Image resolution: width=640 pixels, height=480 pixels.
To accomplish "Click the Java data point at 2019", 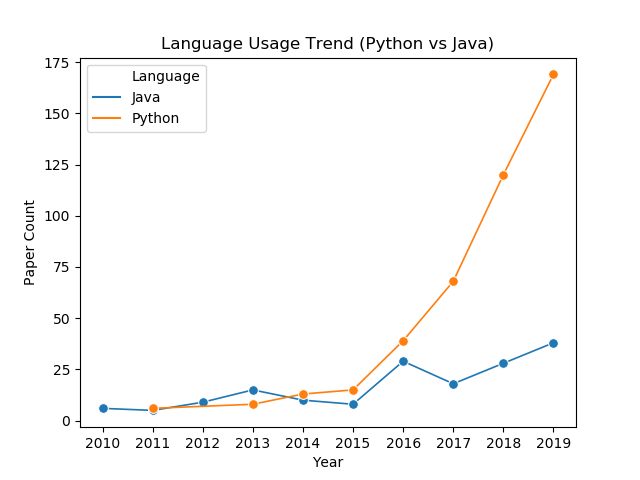I will click(553, 343).
